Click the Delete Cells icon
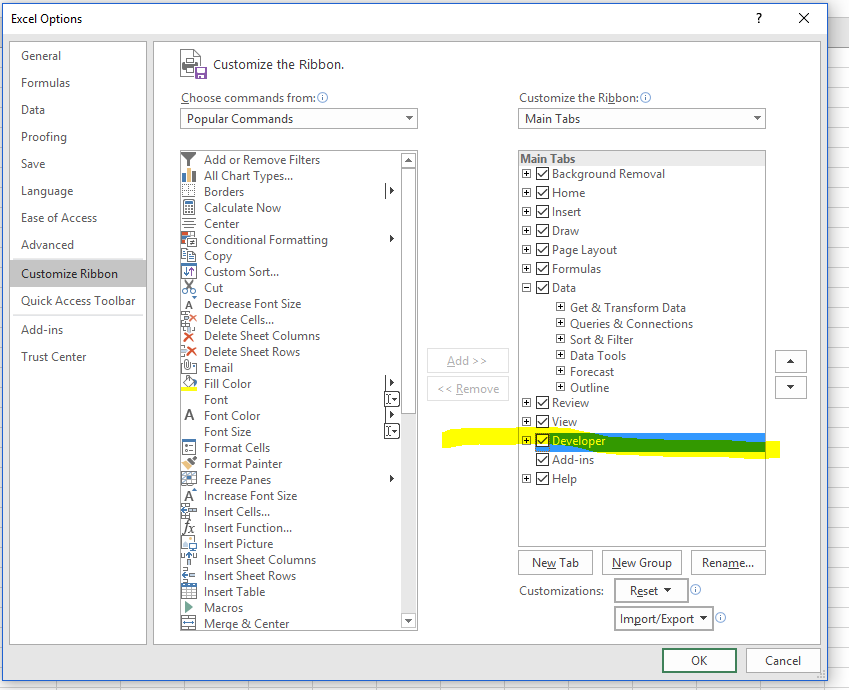This screenshot has width=849, height=690. tap(188, 320)
